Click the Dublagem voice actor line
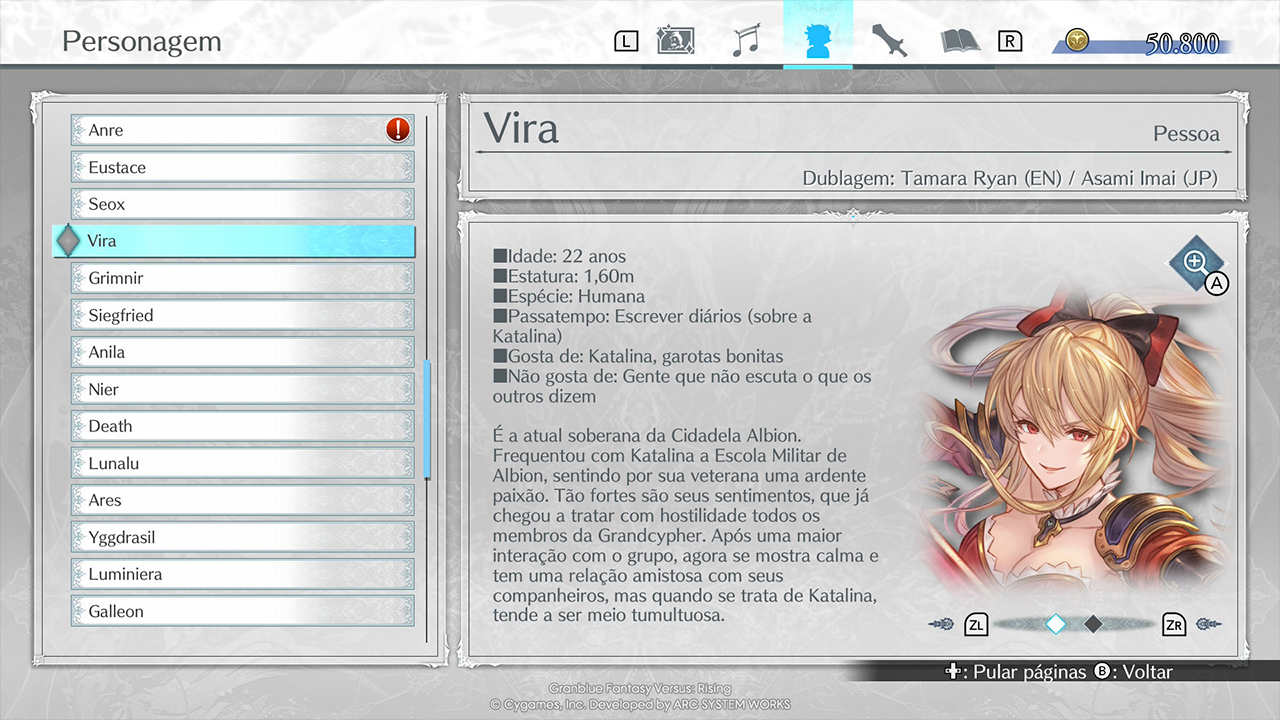The width and height of the screenshot is (1280, 720). (x=1010, y=178)
